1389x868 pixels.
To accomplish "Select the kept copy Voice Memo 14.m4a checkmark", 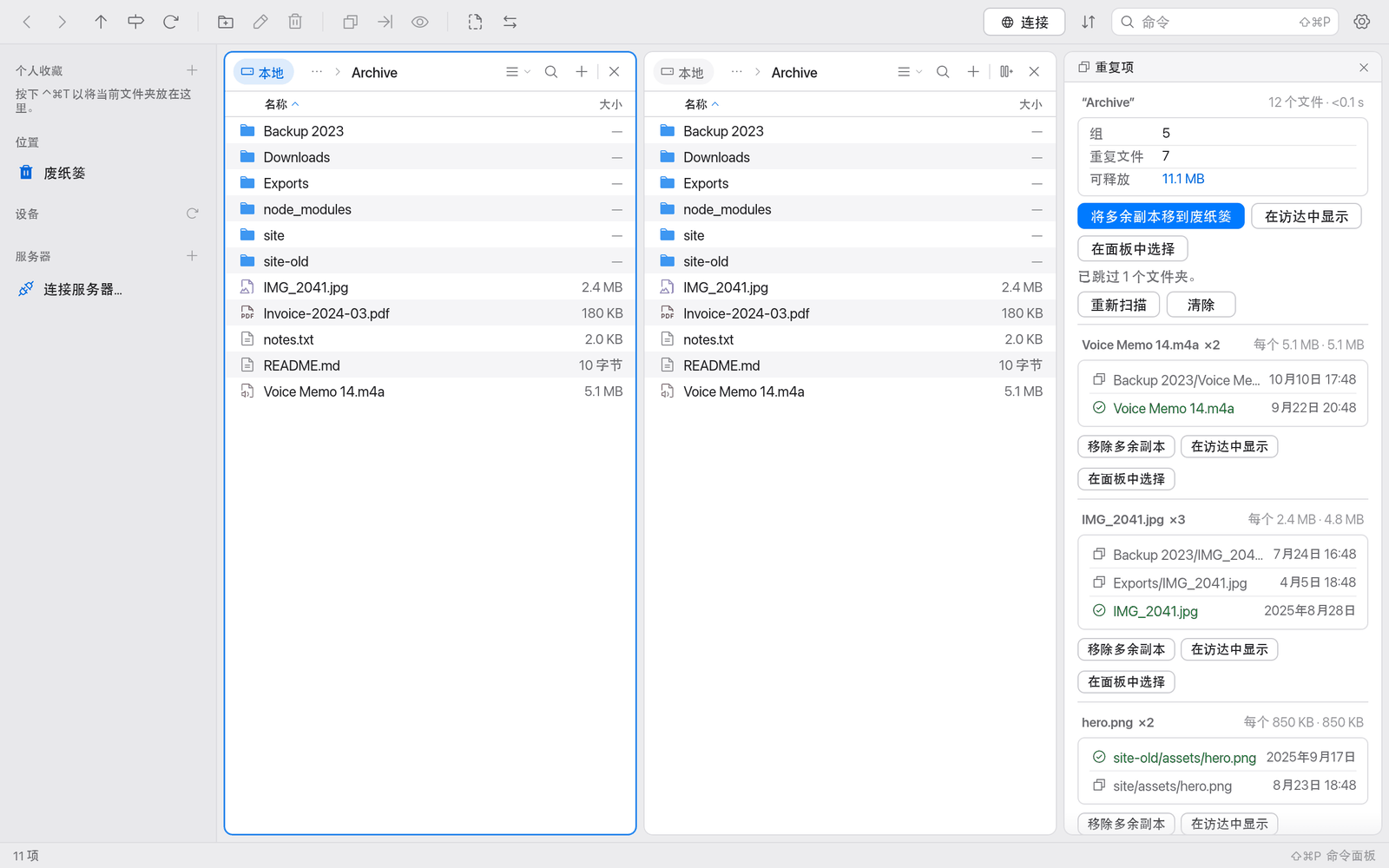I will [1099, 408].
